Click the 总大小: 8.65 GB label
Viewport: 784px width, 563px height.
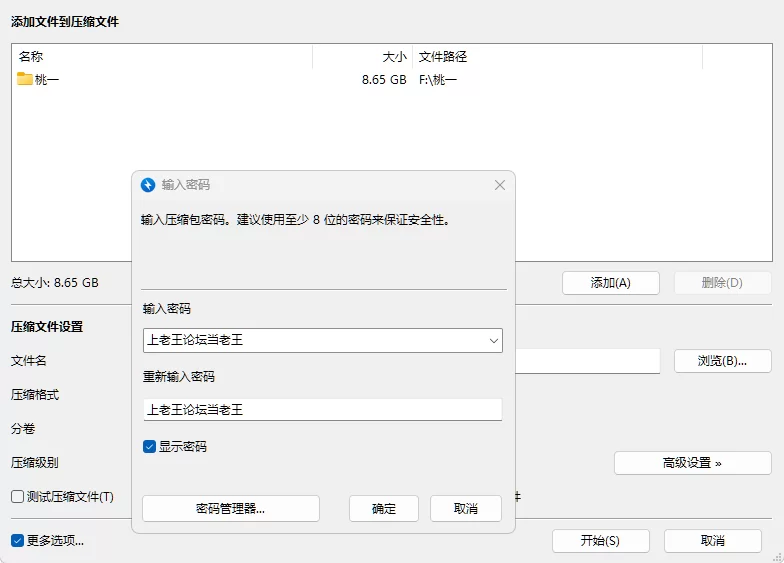(55, 282)
